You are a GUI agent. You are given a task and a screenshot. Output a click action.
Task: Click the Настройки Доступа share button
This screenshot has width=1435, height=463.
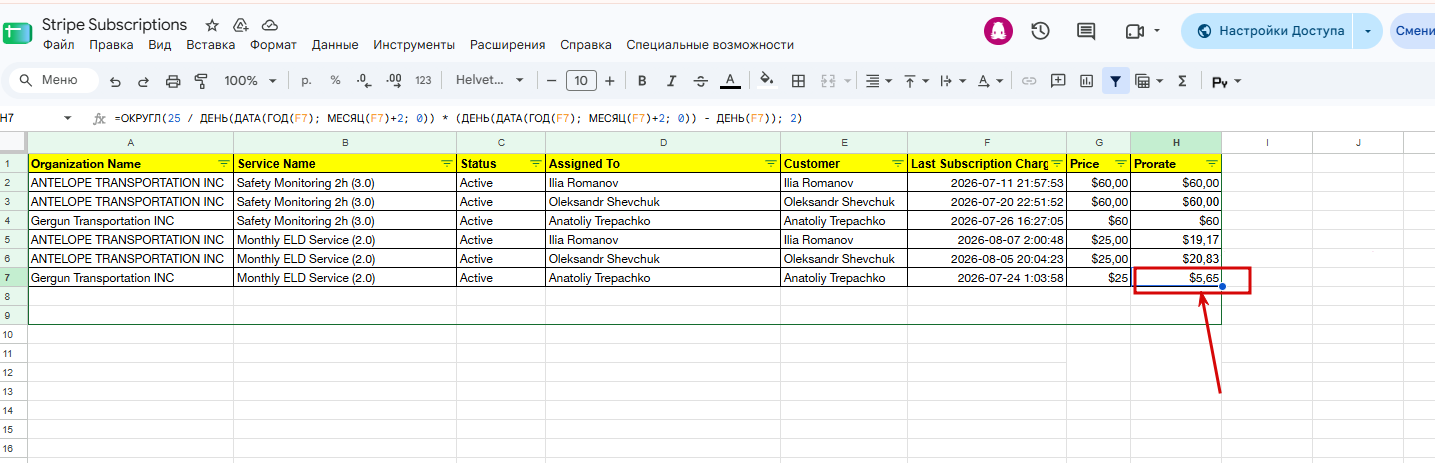1268,31
